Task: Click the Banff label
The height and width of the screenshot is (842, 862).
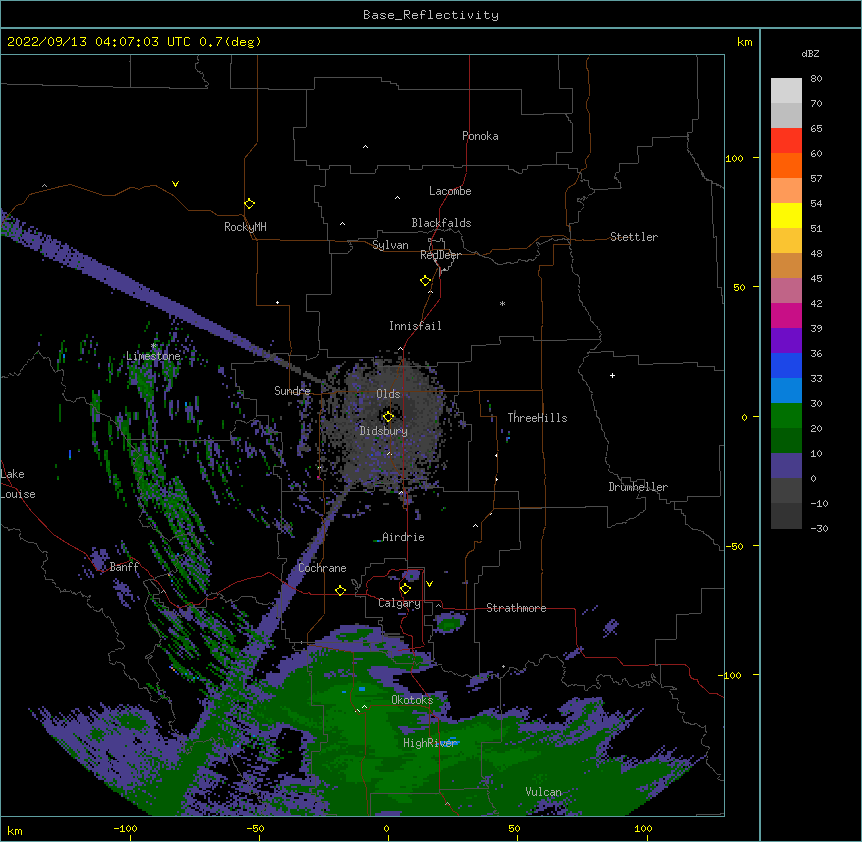Action: coord(124,567)
